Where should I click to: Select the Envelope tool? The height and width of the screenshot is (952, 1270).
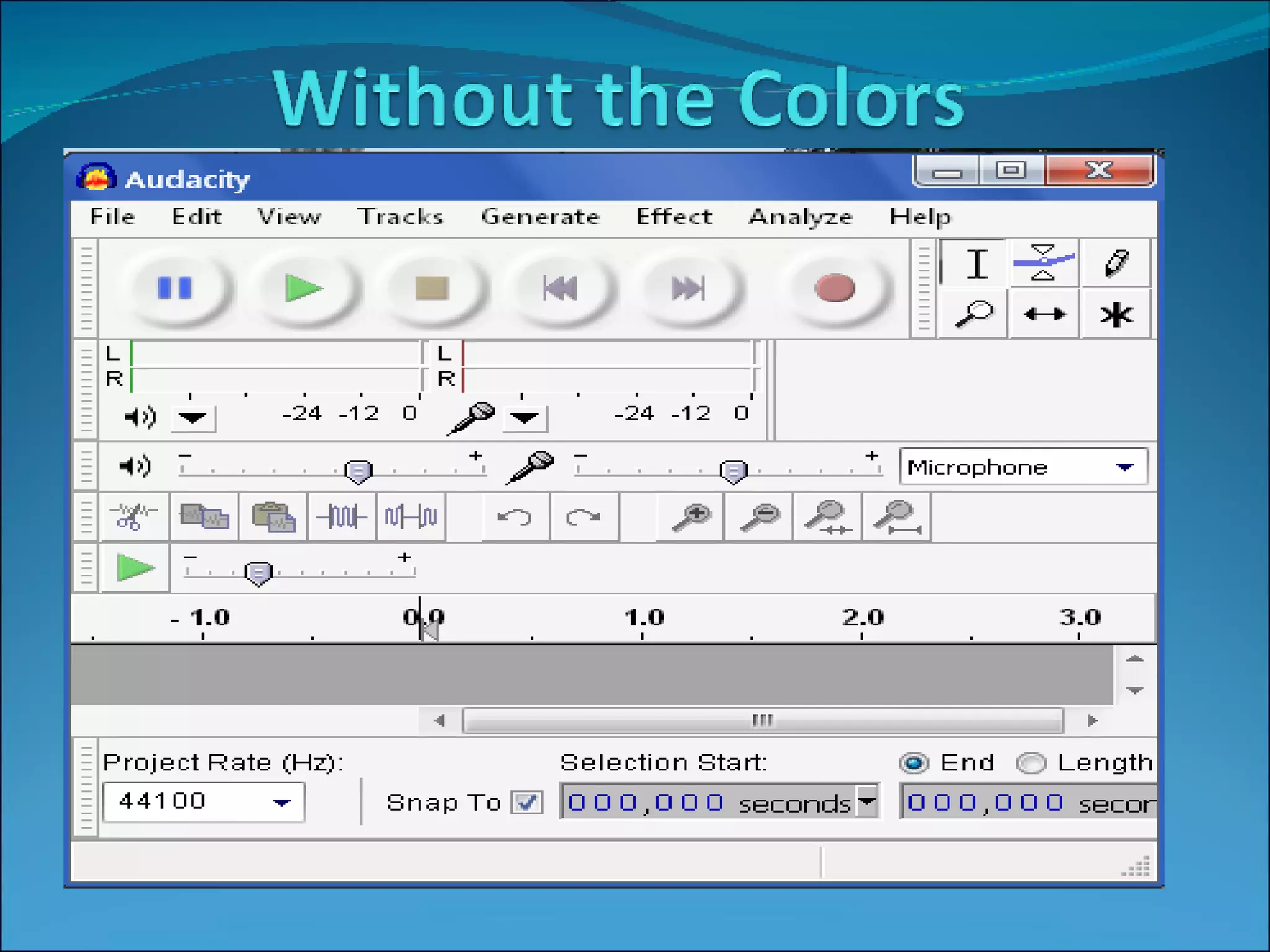click(1044, 263)
